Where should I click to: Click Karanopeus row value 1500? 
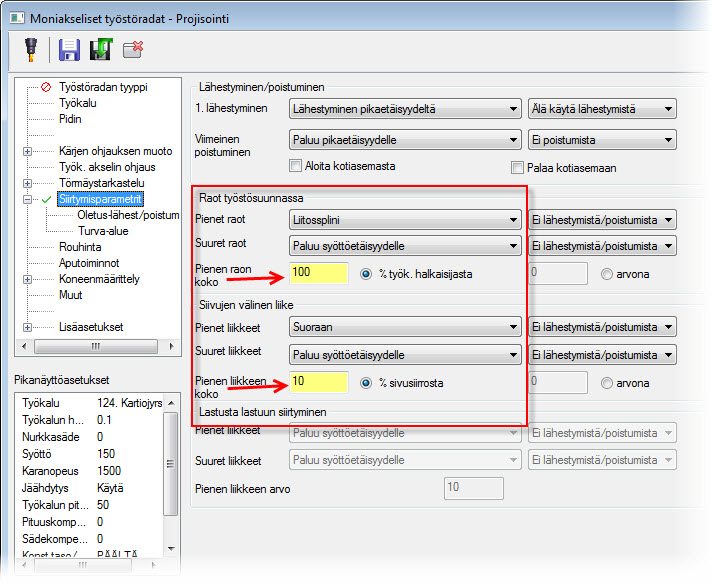pos(109,471)
